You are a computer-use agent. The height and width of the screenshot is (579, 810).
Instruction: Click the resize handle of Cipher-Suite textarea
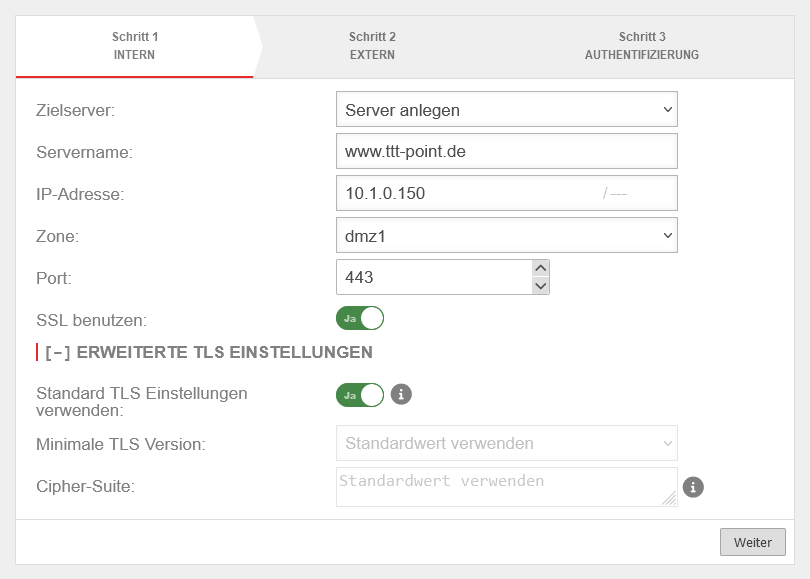(670, 499)
